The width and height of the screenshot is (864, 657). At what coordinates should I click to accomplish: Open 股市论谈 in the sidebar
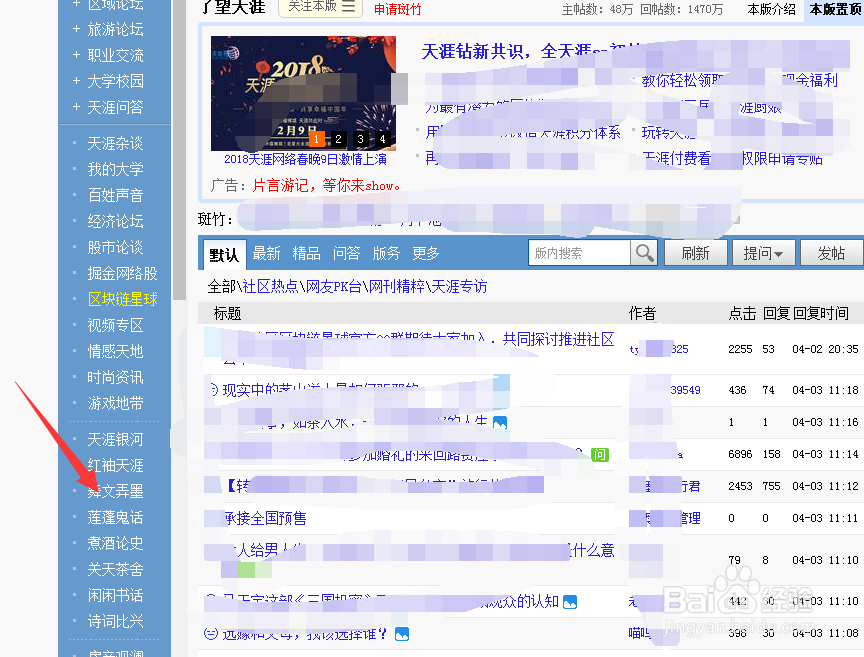pos(115,247)
